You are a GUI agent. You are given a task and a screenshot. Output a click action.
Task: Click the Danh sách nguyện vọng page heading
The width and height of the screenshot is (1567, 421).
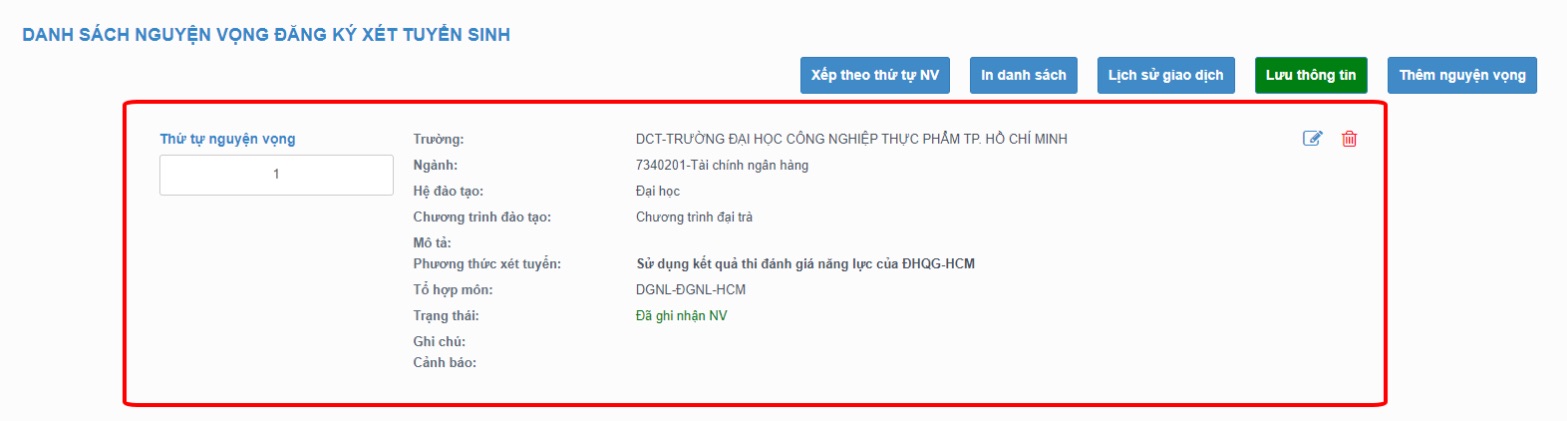(x=266, y=35)
